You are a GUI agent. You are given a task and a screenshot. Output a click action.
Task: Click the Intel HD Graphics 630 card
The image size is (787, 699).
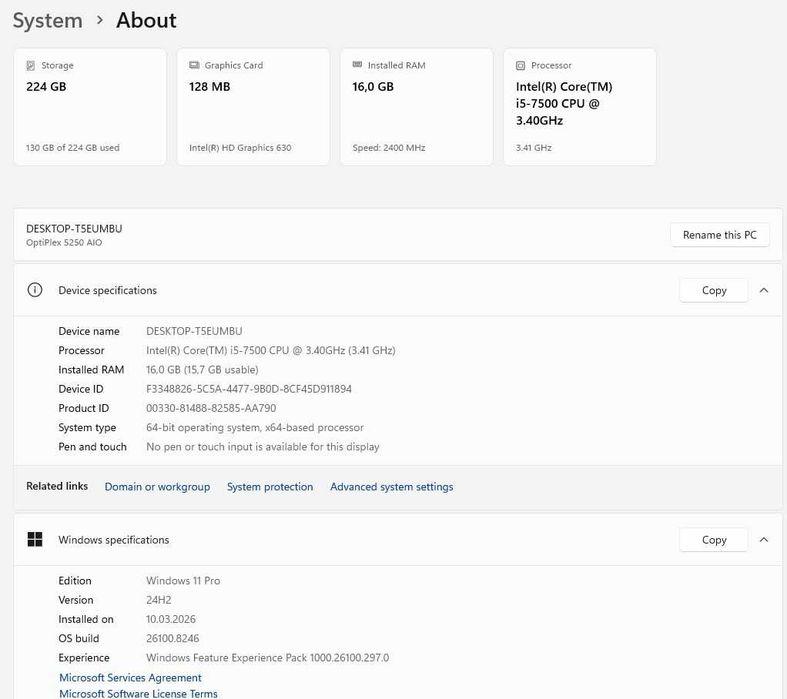pyautogui.click(x=253, y=107)
